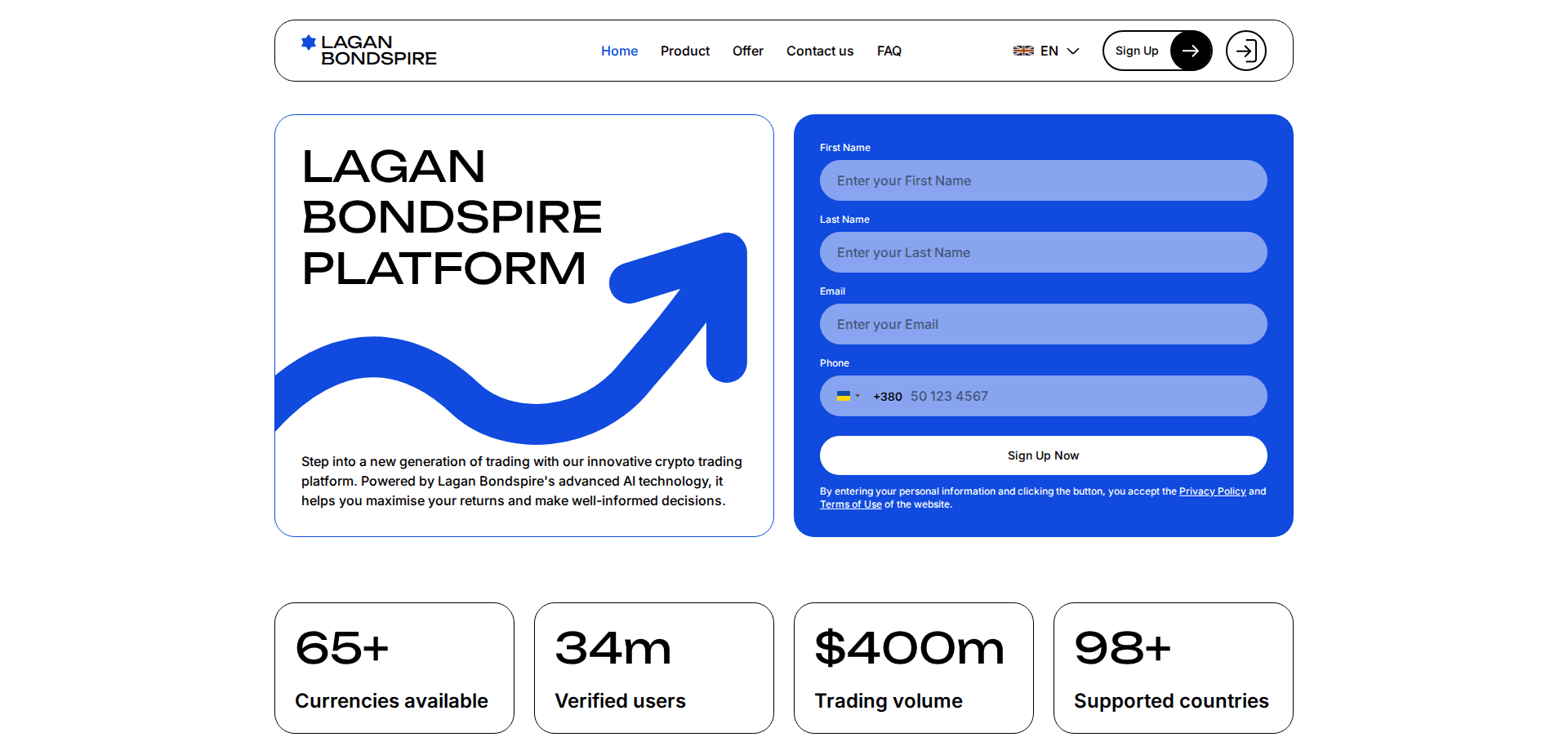The height and width of the screenshot is (755, 1568).
Task: Click the Enter your Email field
Action: (1043, 324)
